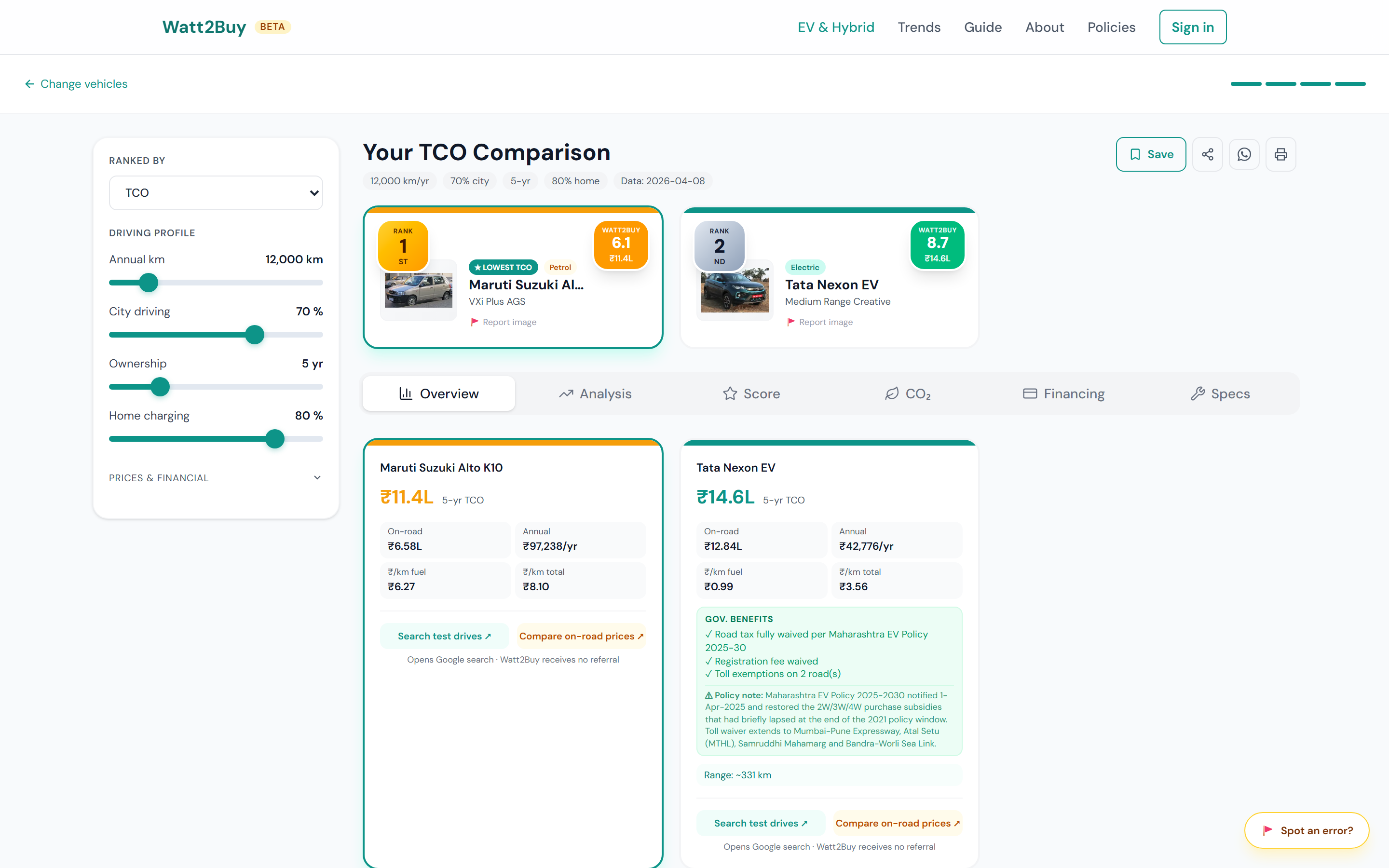
Task: Compare on-road prices for Tata Nexon EV
Action: (x=898, y=823)
